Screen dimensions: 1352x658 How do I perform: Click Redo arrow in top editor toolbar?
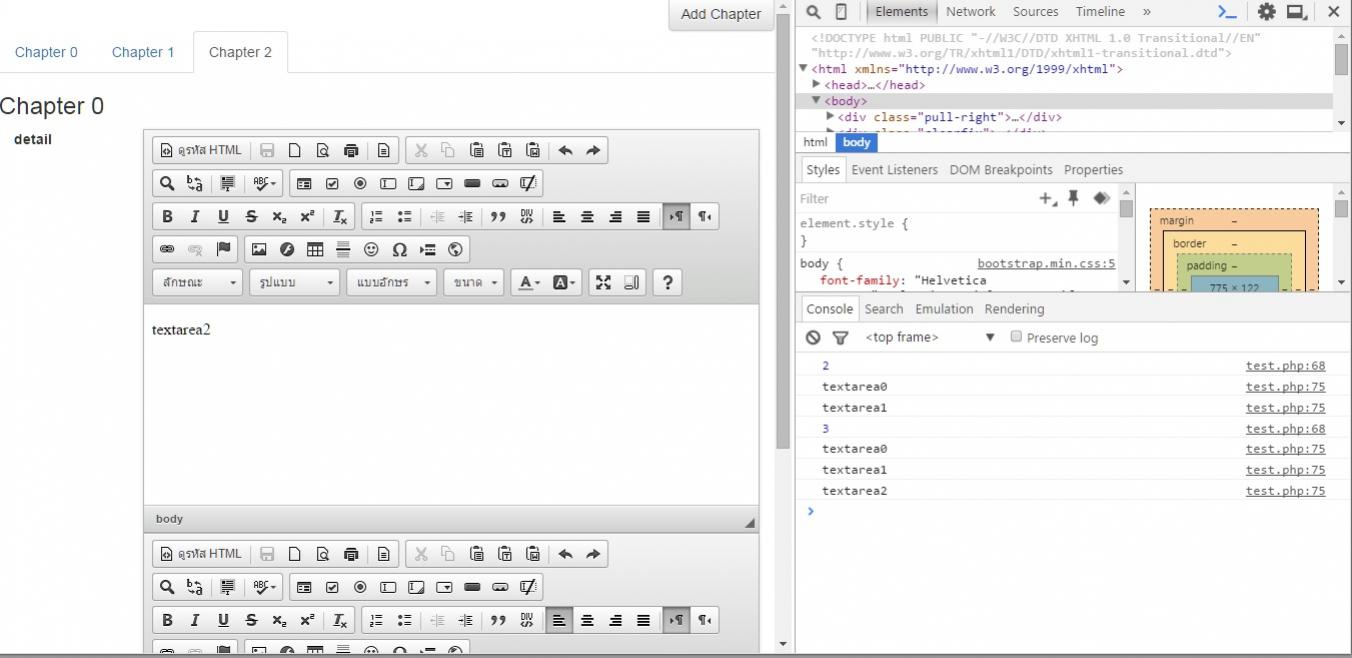pos(593,150)
